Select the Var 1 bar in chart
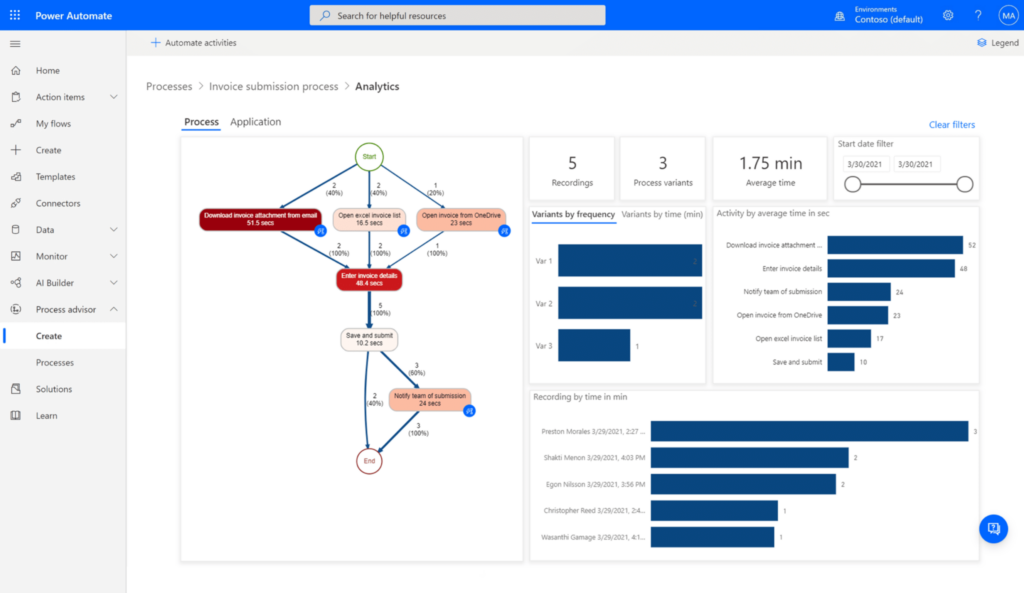Screen dimensions: 1024x593 630,261
